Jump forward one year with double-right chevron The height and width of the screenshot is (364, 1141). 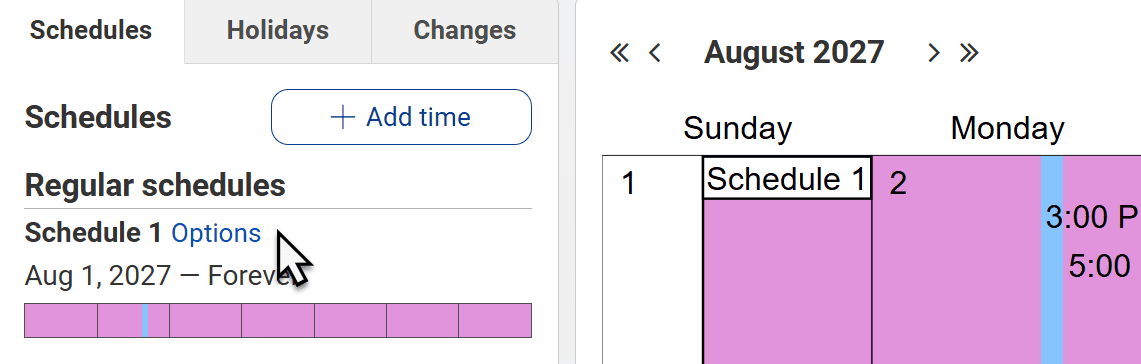[969, 53]
